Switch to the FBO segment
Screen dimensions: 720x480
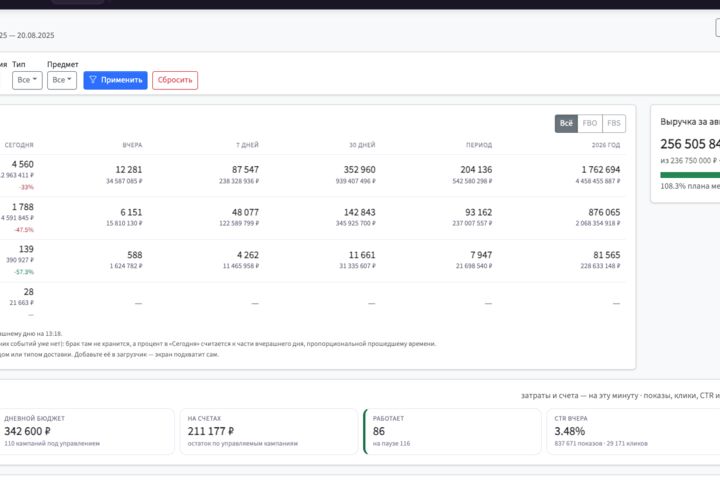tap(590, 123)
